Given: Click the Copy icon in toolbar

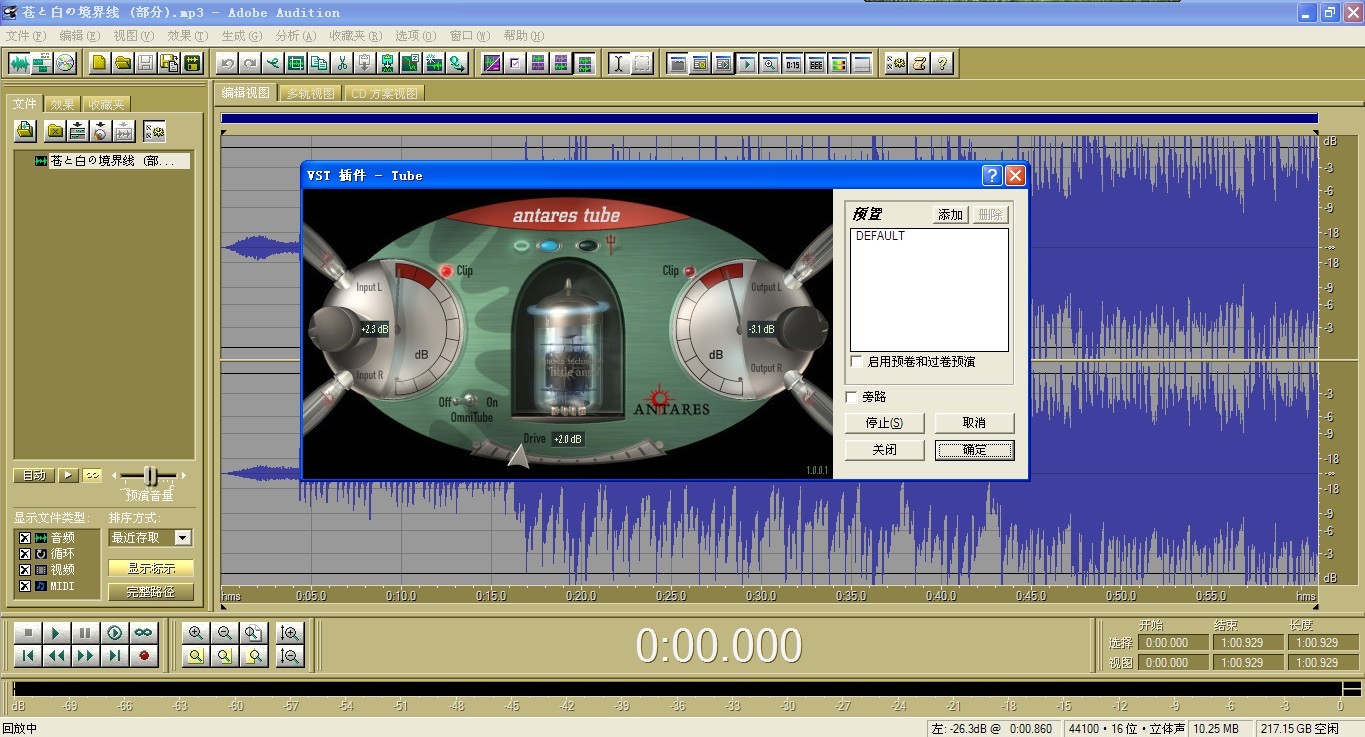Looking at the screenshot, I should coord(319,63).
